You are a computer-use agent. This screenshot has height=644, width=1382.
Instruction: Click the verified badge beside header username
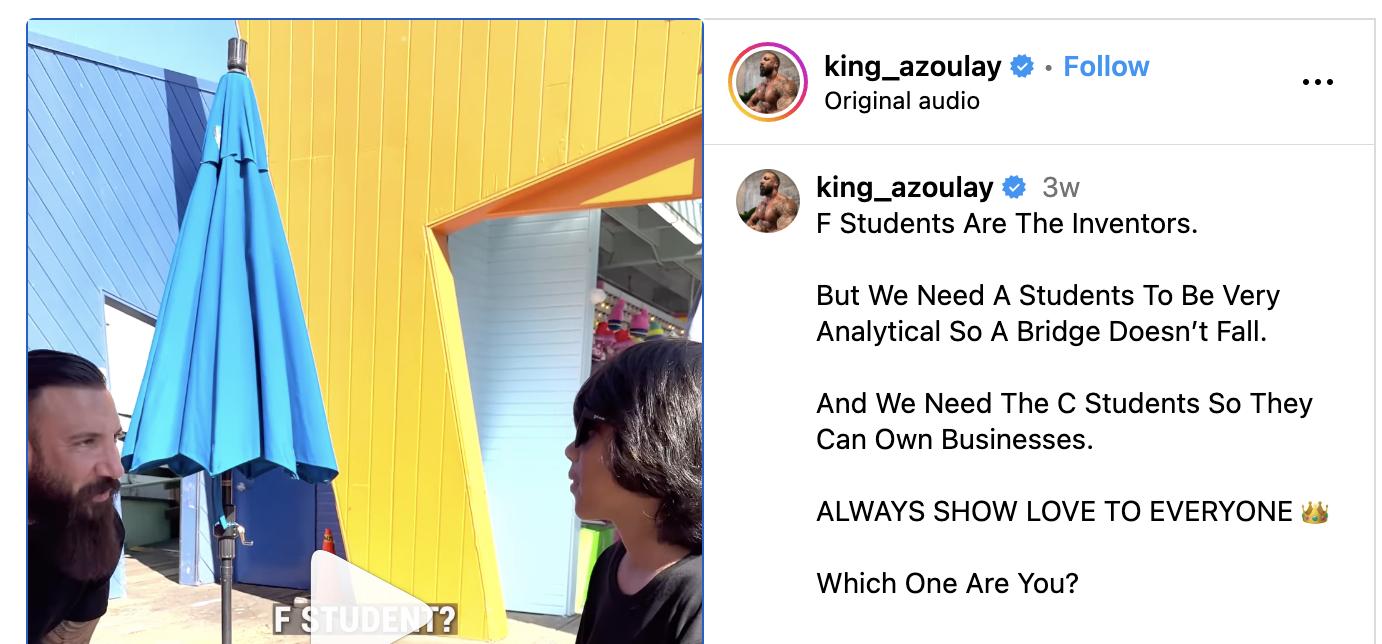coord(1022,67)
